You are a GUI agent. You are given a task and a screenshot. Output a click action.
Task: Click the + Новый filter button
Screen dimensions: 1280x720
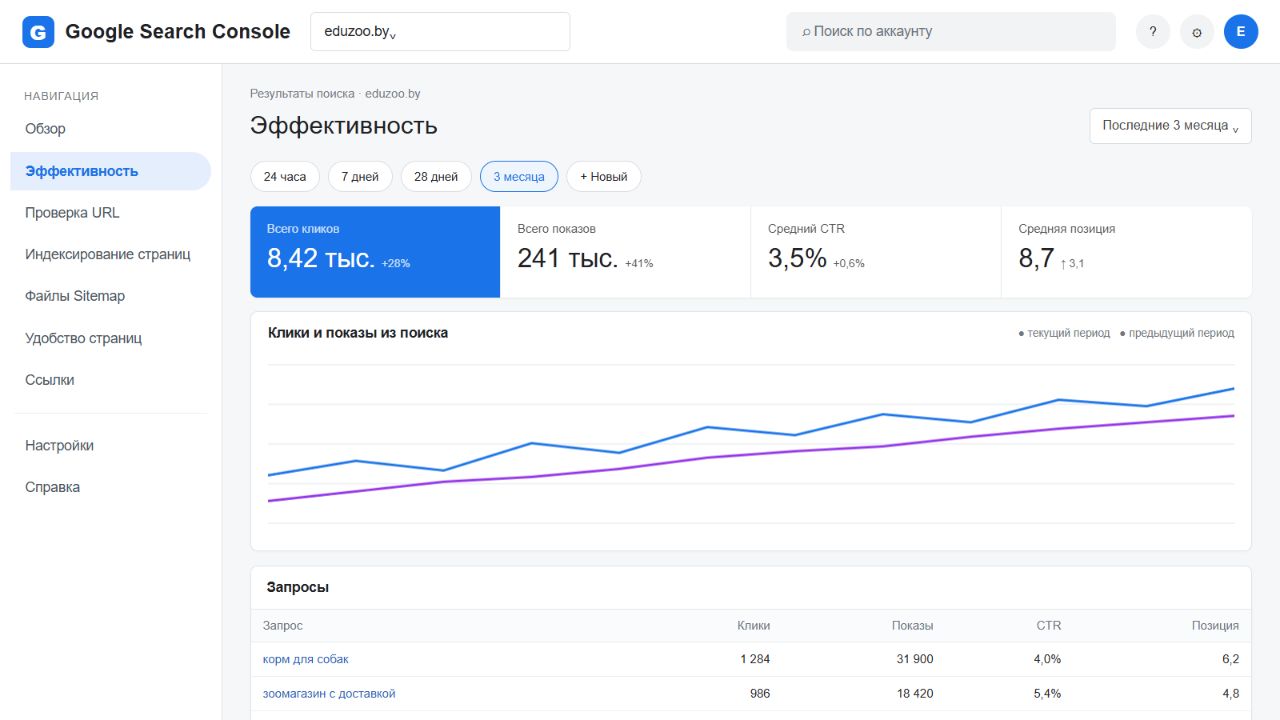pyautogui.click(x=604, y=177)
